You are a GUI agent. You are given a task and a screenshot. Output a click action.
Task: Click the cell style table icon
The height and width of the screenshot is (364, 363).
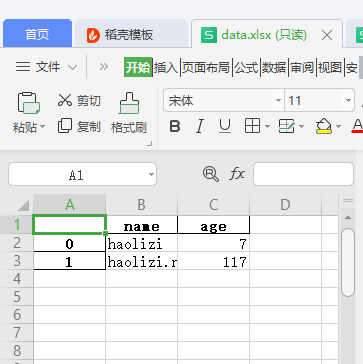(286, 126)
